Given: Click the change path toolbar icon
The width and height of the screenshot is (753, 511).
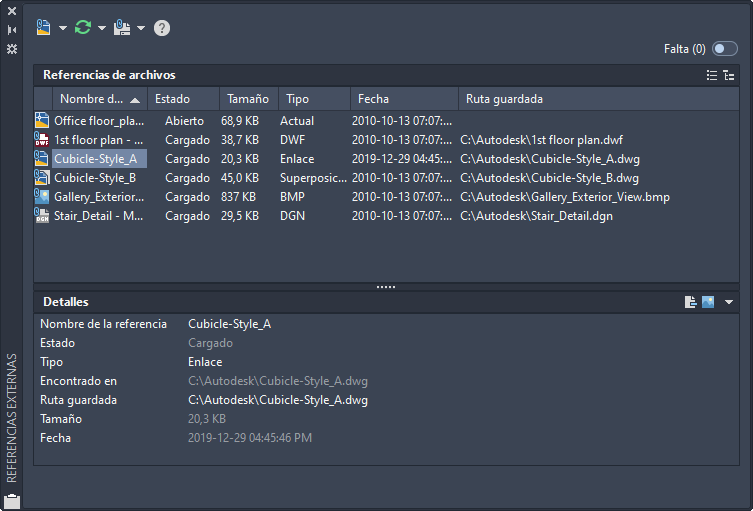Looking at the screenshot, I should (x=122, y=28).
